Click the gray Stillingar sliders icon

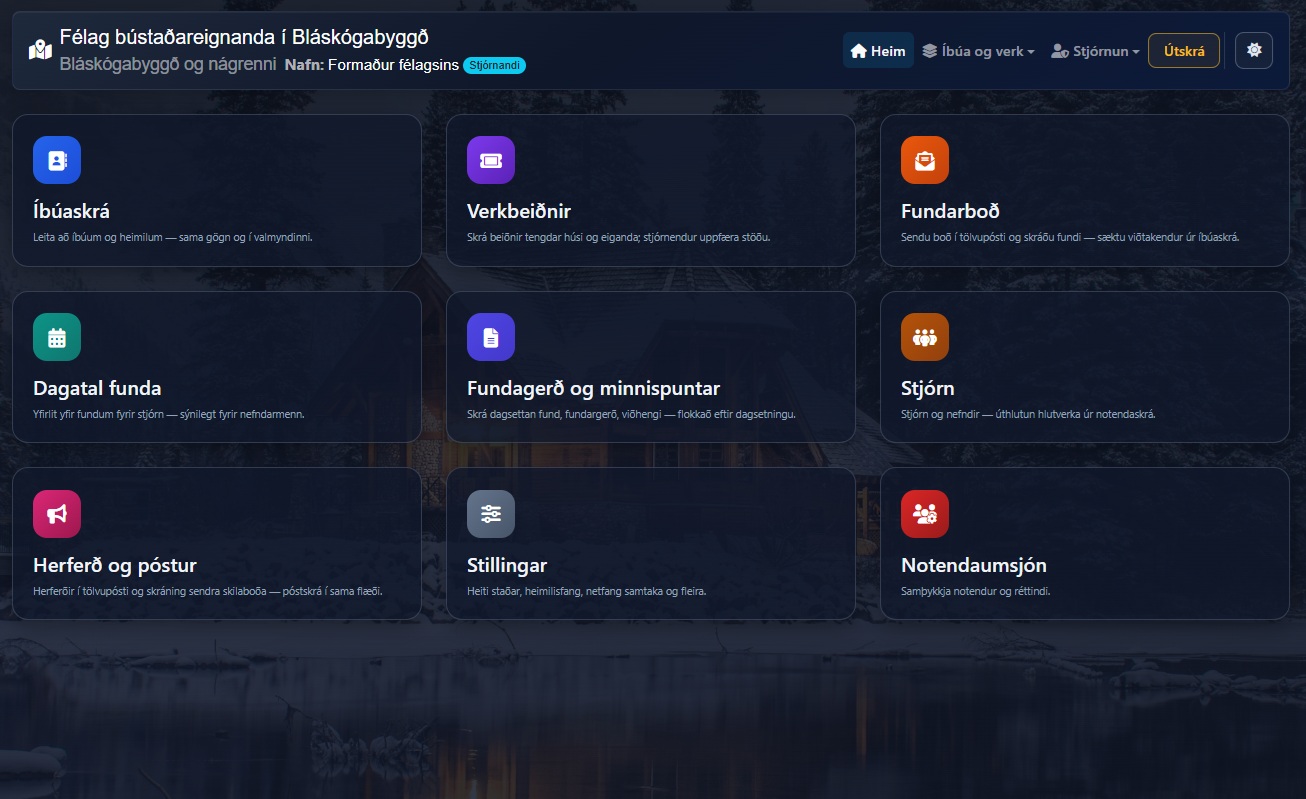coord(491,514)
